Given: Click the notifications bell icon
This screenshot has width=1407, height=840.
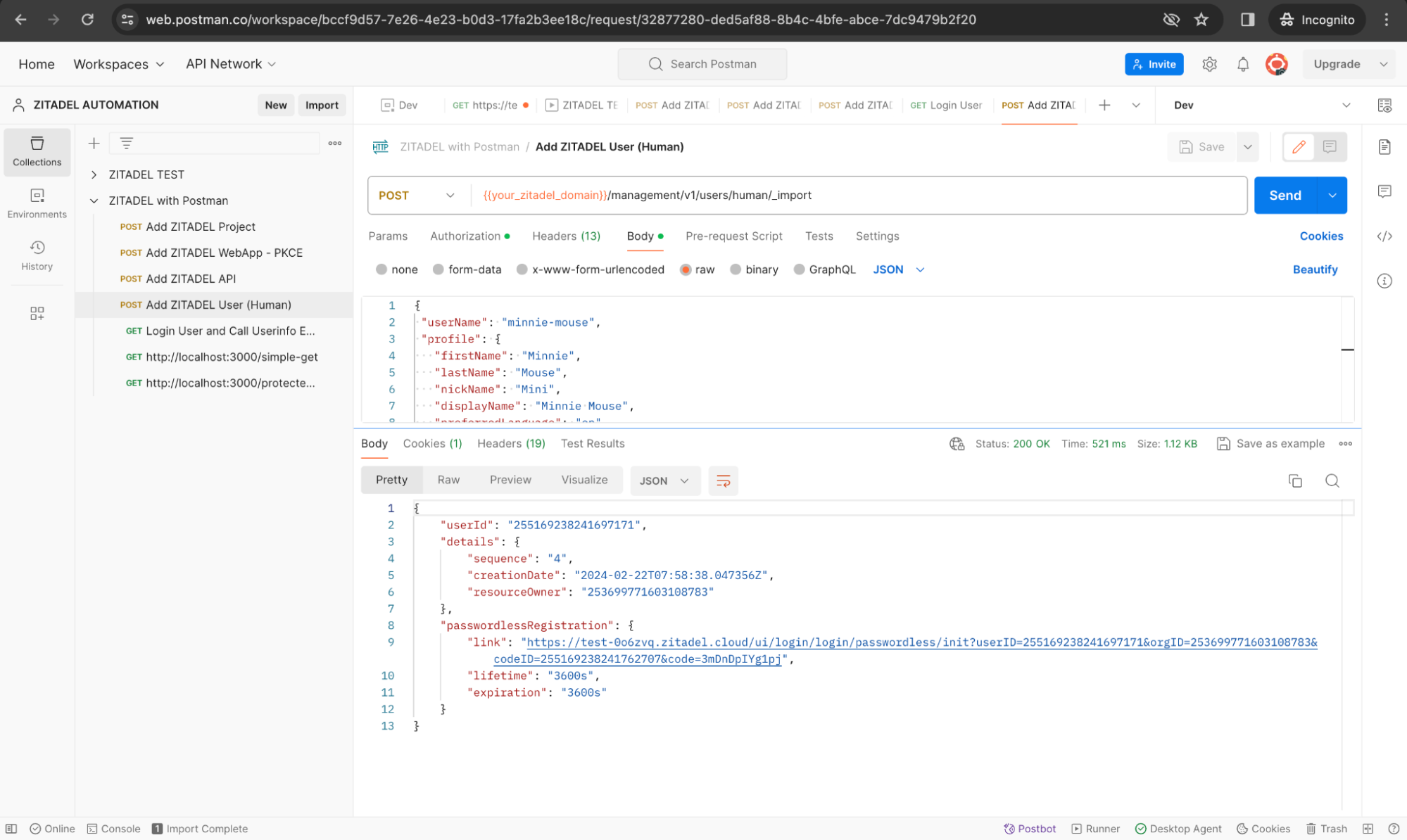Looking at the screenshot, I should 1242,64.
